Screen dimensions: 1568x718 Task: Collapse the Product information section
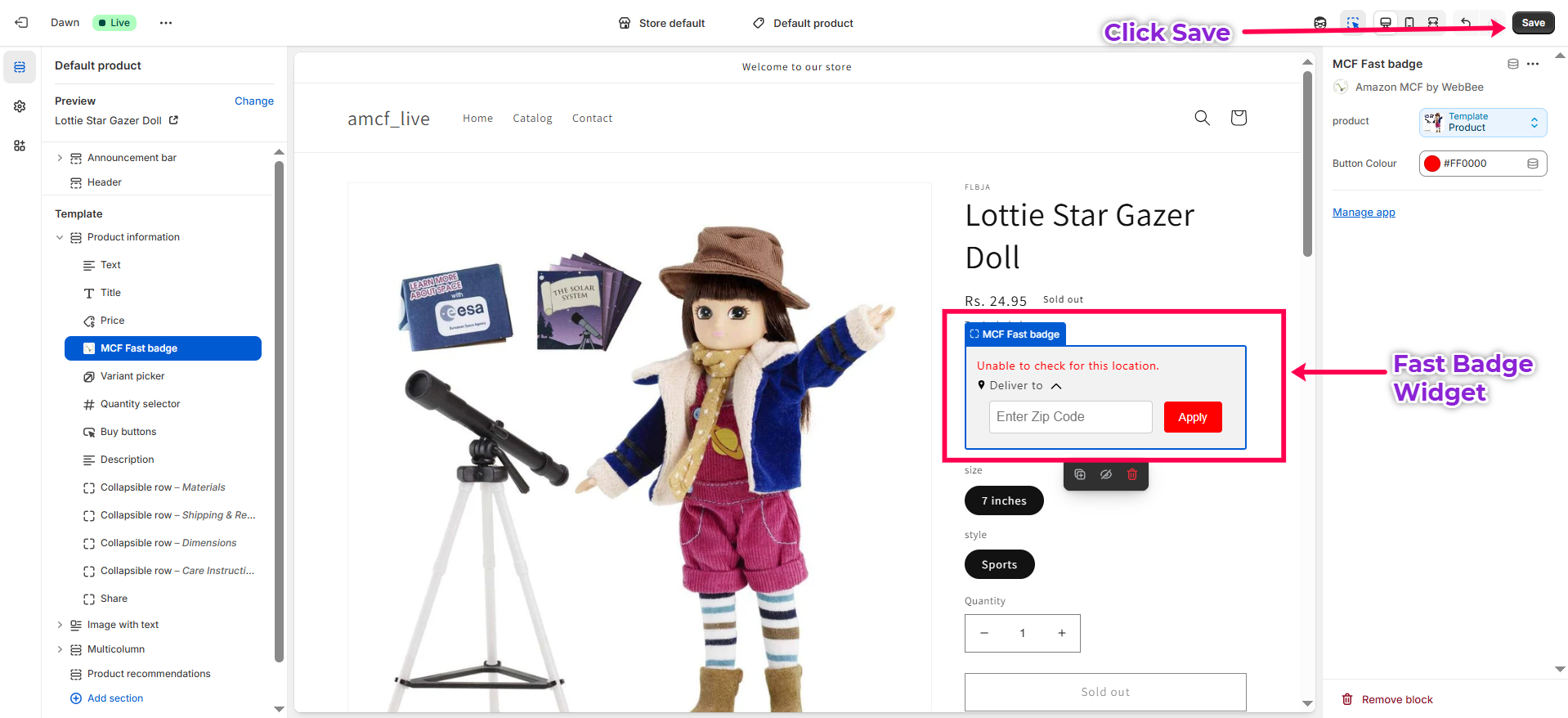60,237
